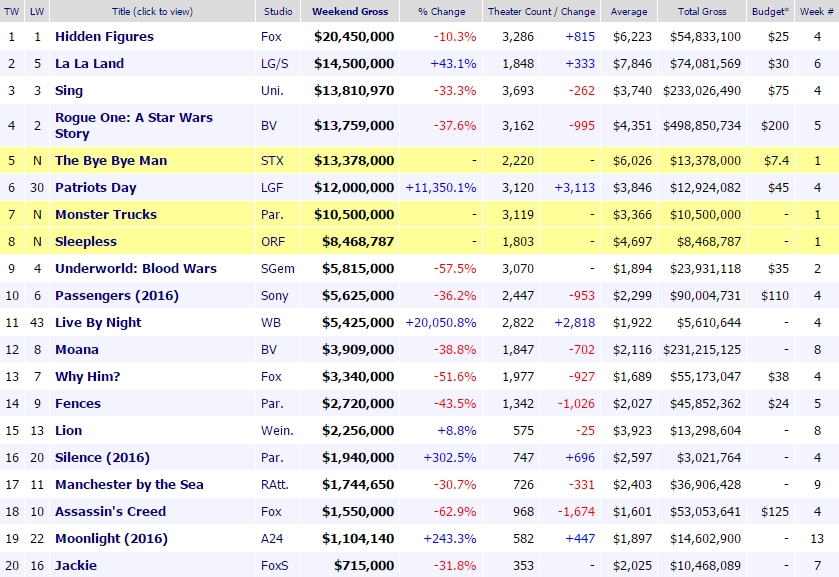Sort by Weekend Gross header
This screenshot has height=577, width=839.
pyautogui.click(x=350, y=11)
